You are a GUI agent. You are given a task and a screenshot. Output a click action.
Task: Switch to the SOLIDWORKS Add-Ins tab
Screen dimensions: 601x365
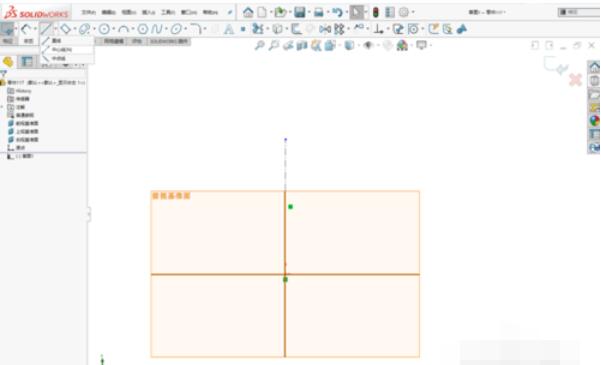pos(169,41)
